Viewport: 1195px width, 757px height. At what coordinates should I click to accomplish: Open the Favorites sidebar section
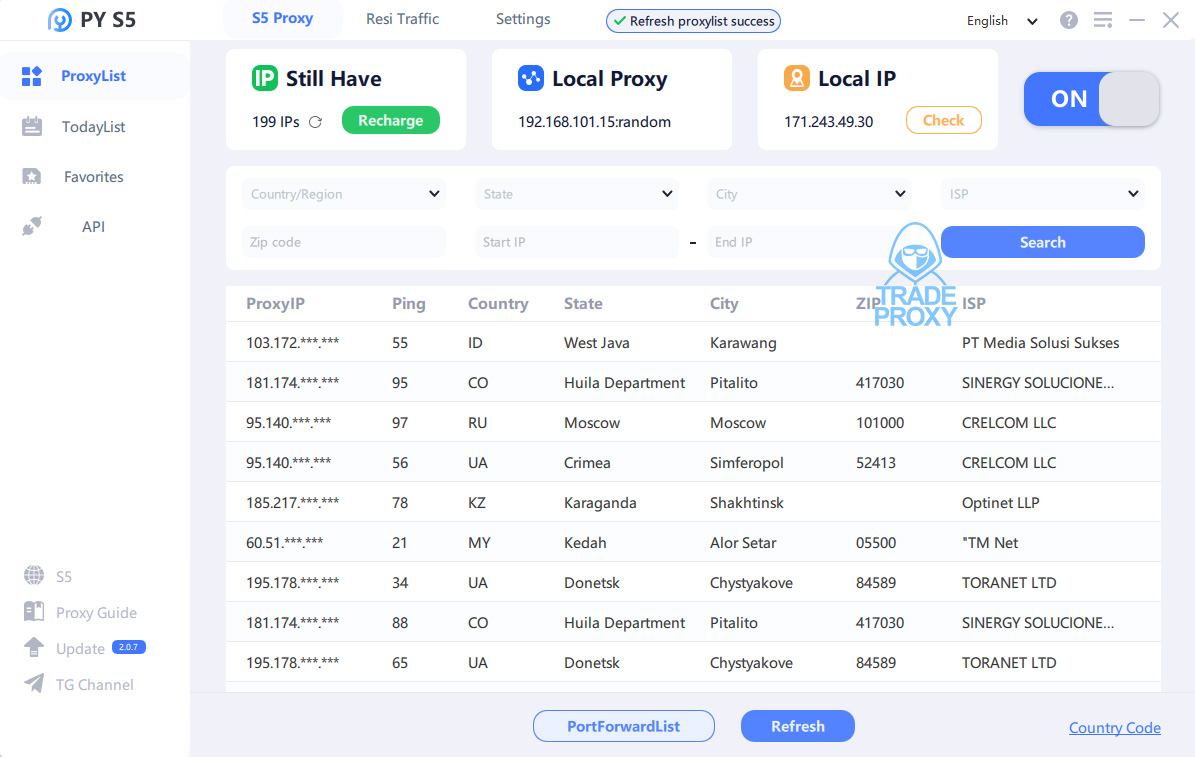(x=93, y=177)
